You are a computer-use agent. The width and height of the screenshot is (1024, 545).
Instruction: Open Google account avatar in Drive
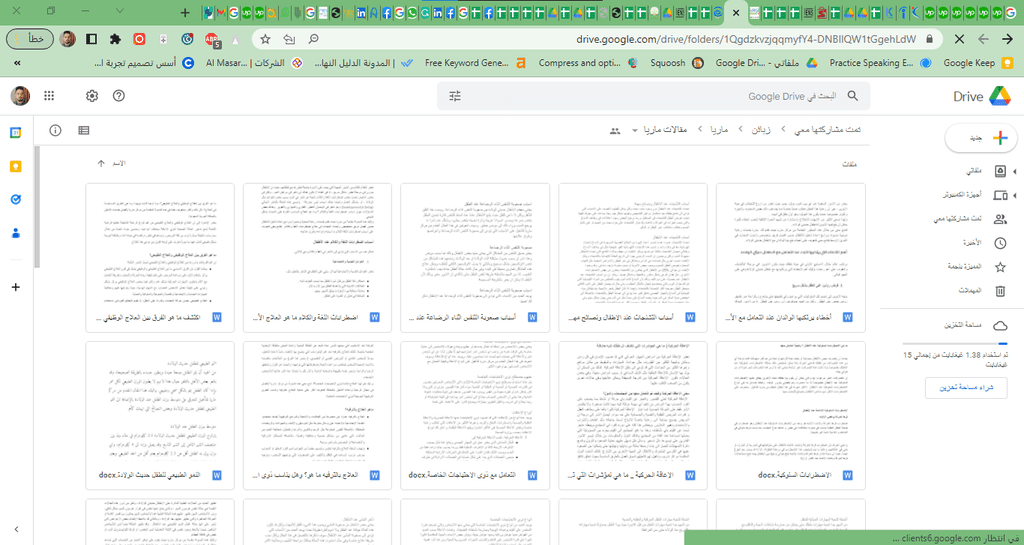[x=20, y=96]
